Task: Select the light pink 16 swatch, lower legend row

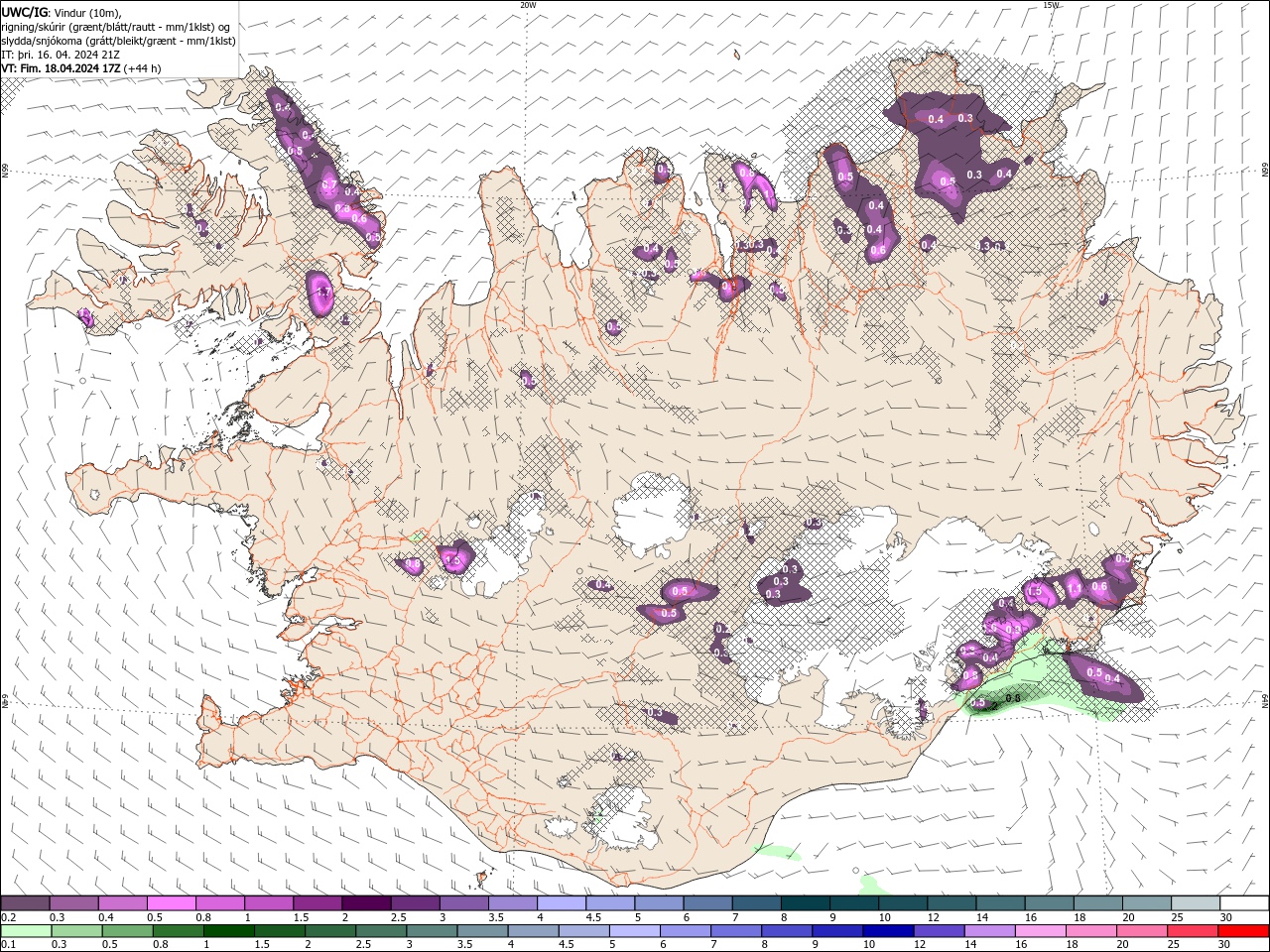Action: (x=1041, y=931)
